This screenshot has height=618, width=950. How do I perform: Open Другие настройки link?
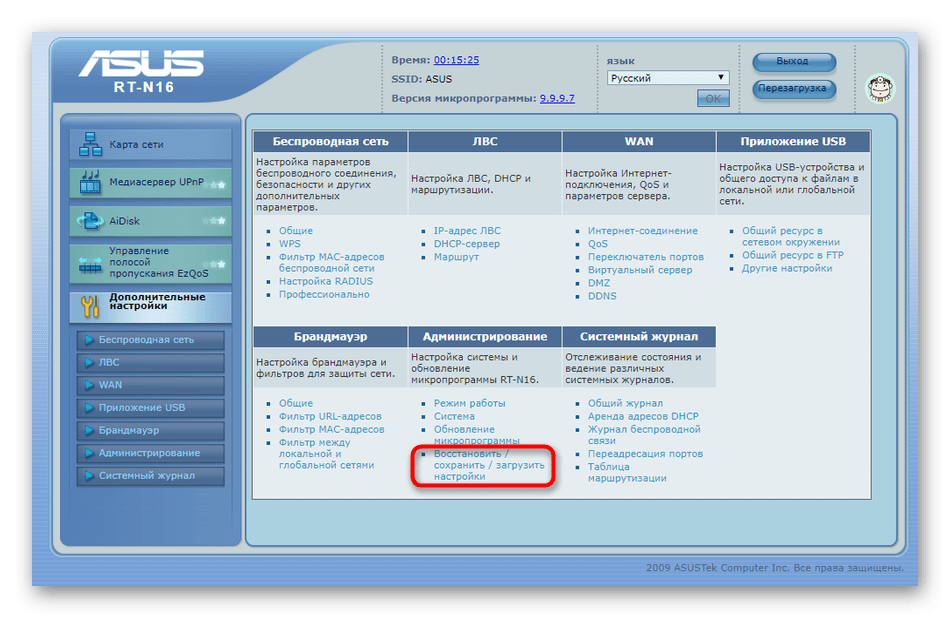pos(787,268)
